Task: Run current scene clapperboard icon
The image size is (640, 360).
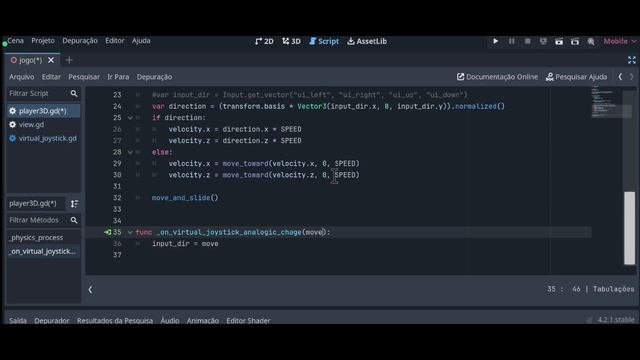Action: pos(559,41)
